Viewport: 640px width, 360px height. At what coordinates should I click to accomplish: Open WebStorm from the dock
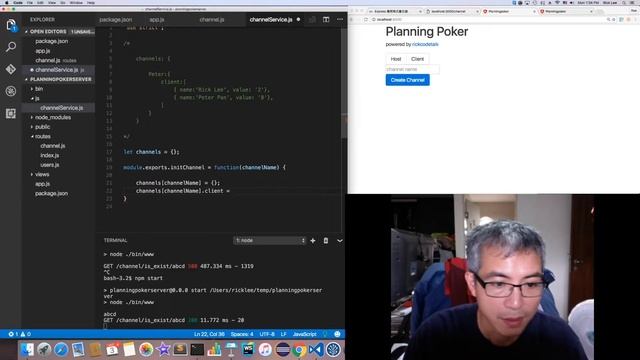(248, 349)
